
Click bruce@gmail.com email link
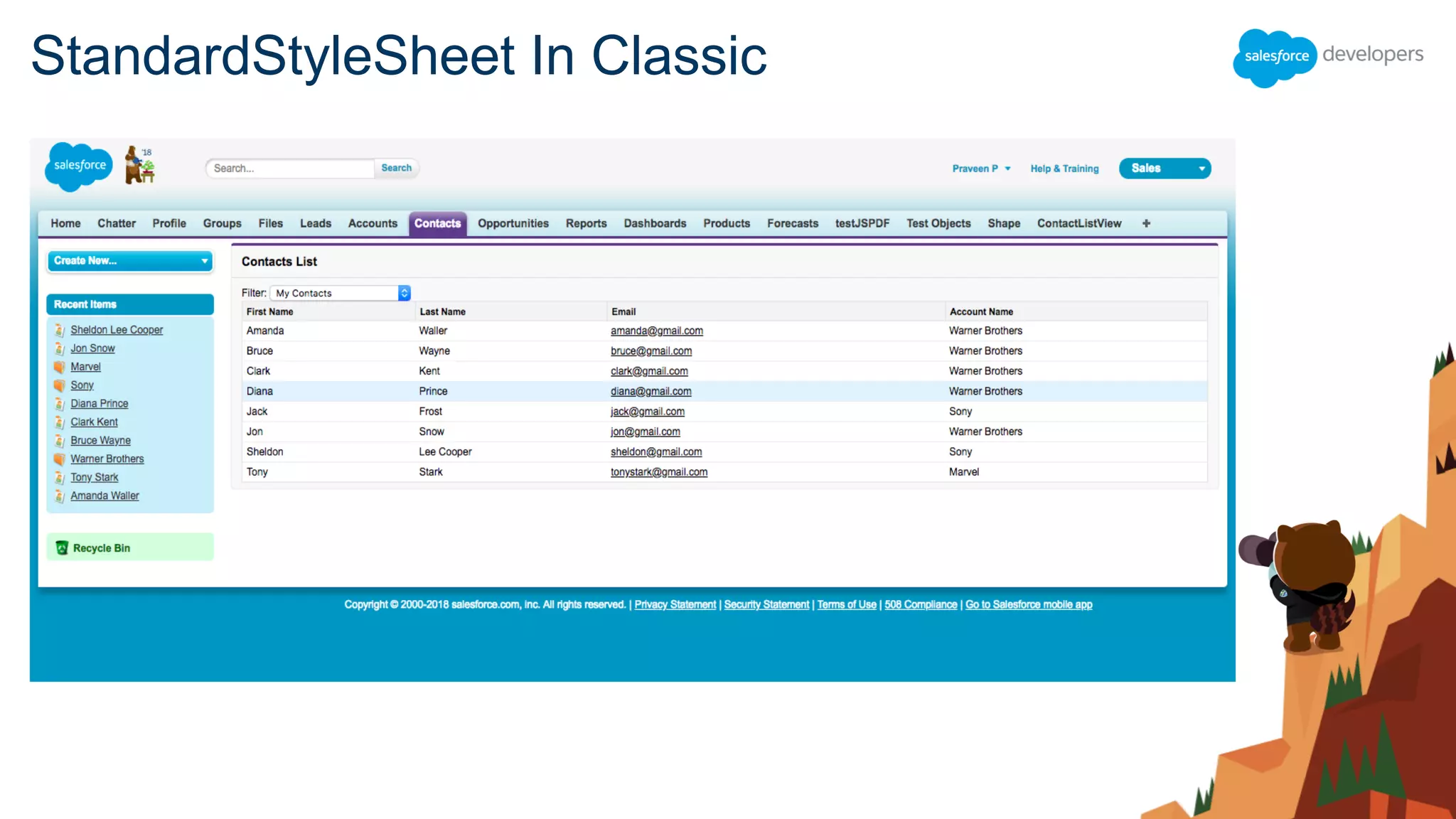pyautogui.click(x=651, y=351)
